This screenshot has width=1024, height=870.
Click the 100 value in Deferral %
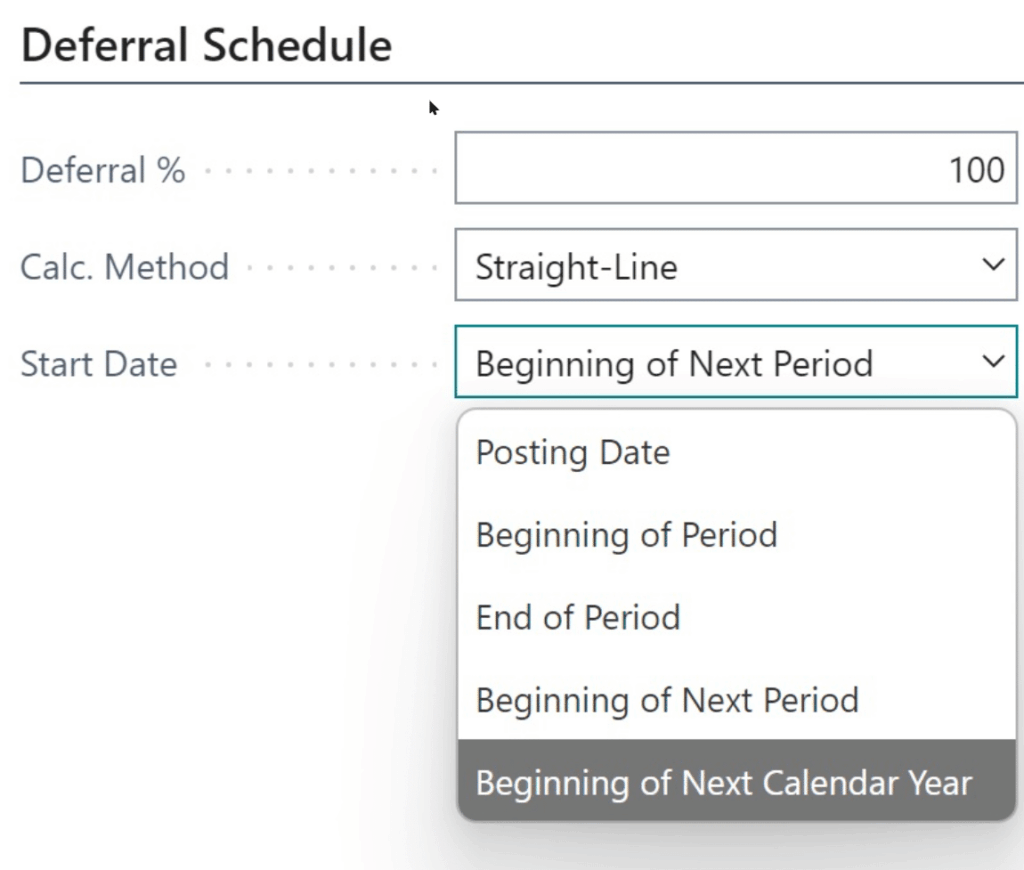[976, 169]
